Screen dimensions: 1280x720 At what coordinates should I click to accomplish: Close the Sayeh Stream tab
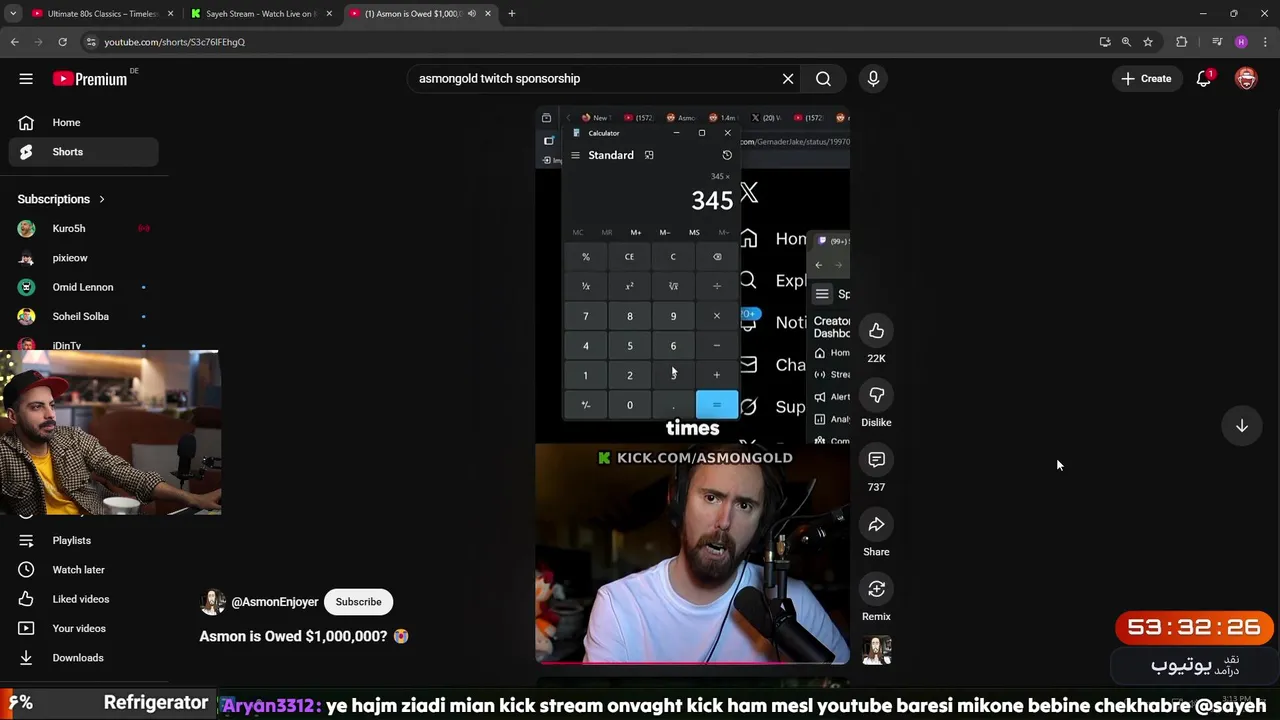[329, 14]
